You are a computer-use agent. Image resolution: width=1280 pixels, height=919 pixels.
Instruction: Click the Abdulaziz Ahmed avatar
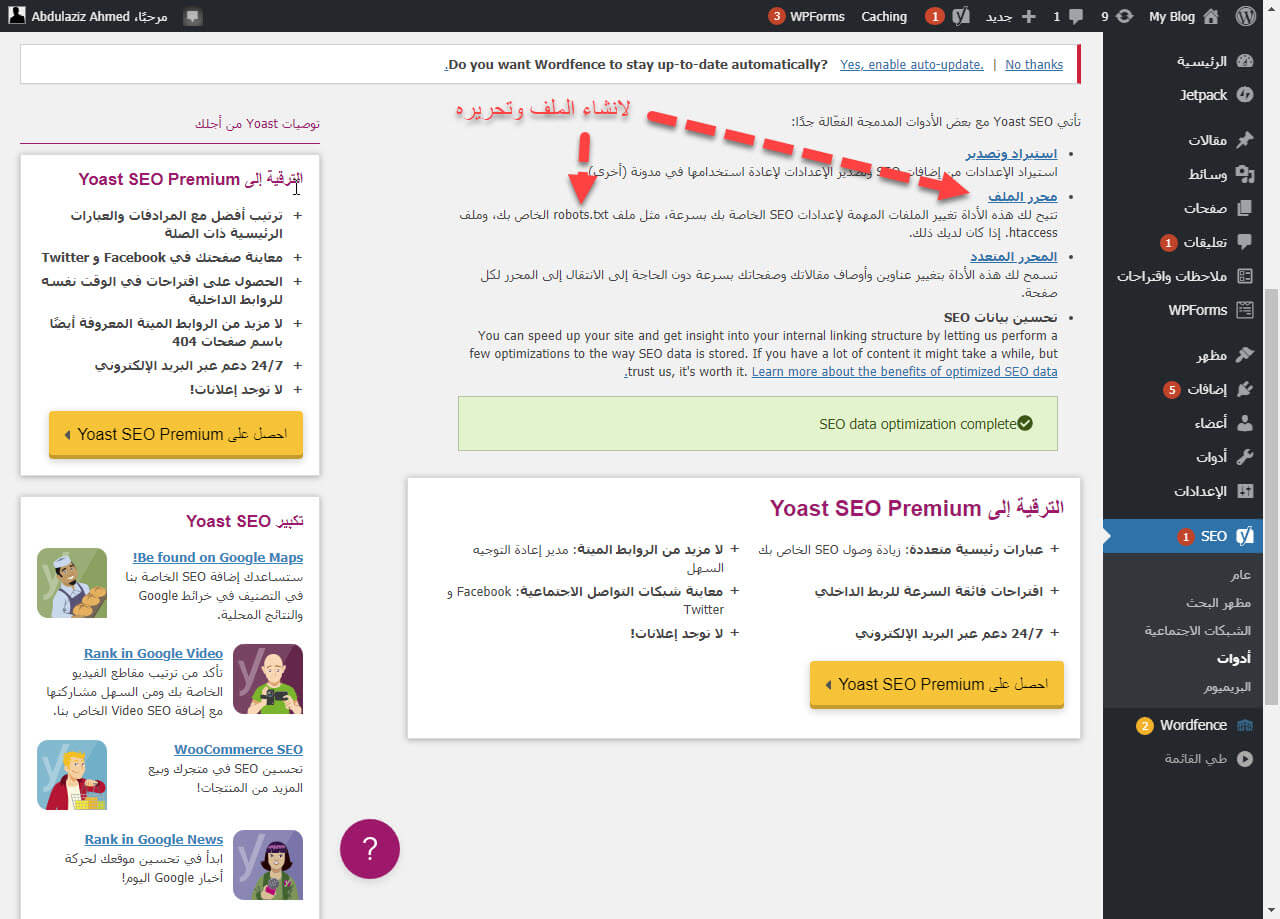(17, 16)
